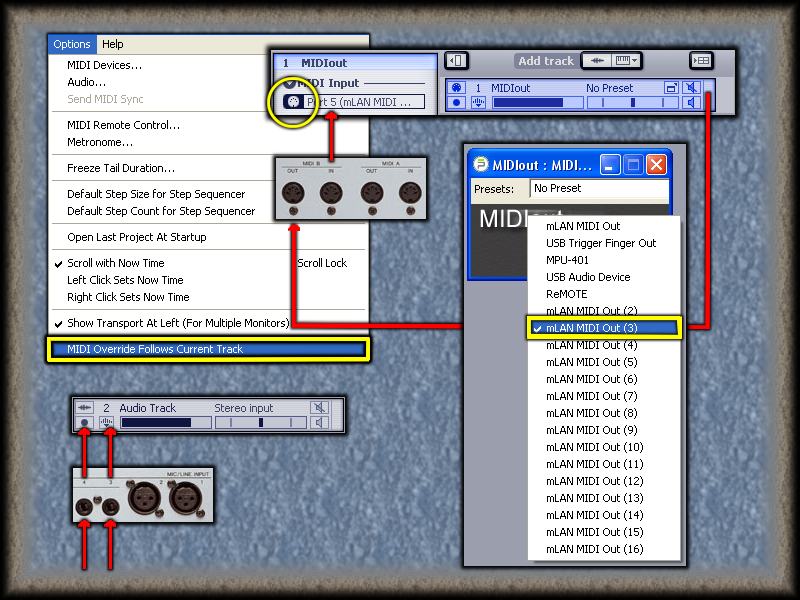Add an audio track via waveform icon

[x=597, y=61]
